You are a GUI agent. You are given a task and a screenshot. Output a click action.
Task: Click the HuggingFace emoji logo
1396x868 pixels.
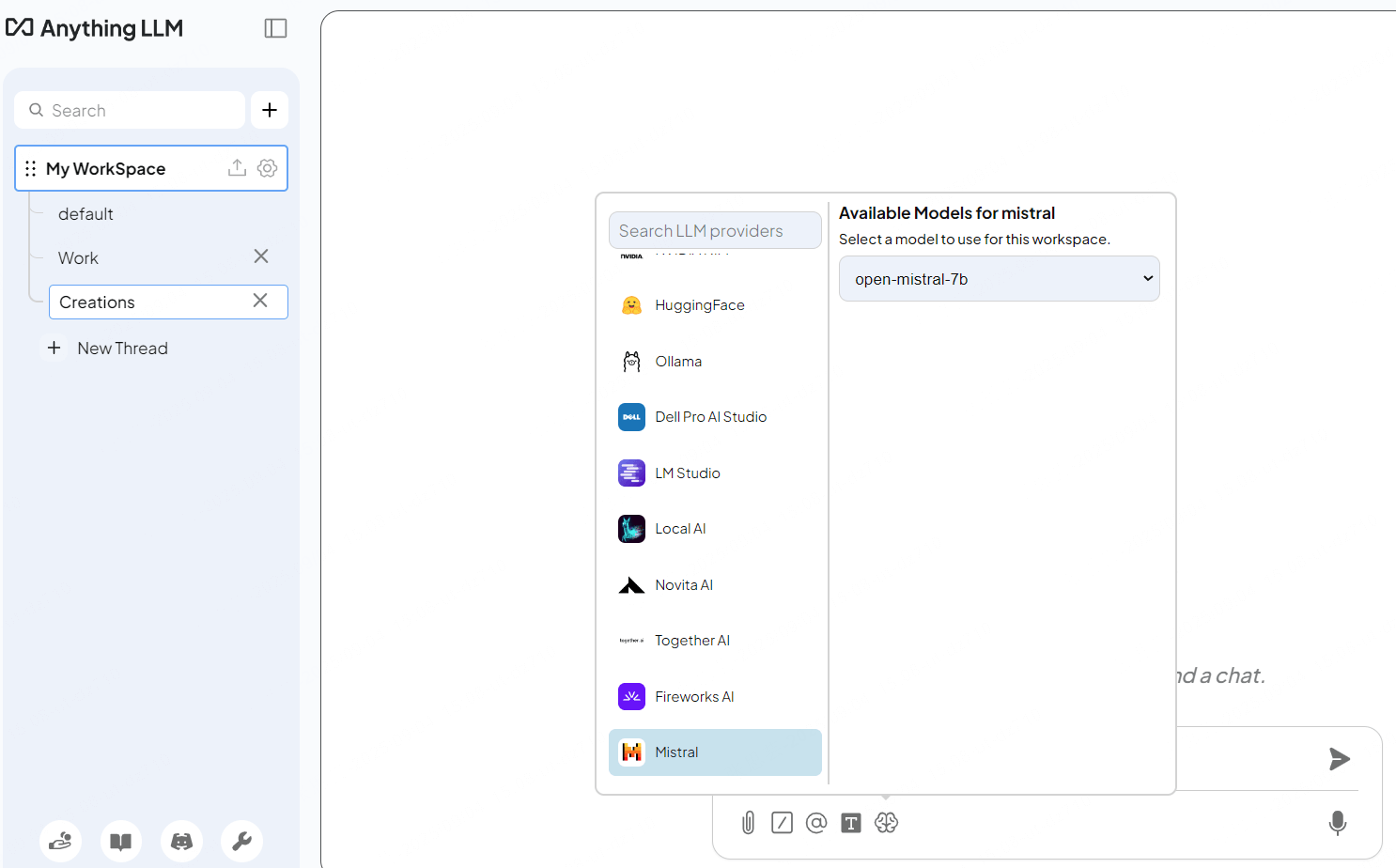click(x=631, y=305)
